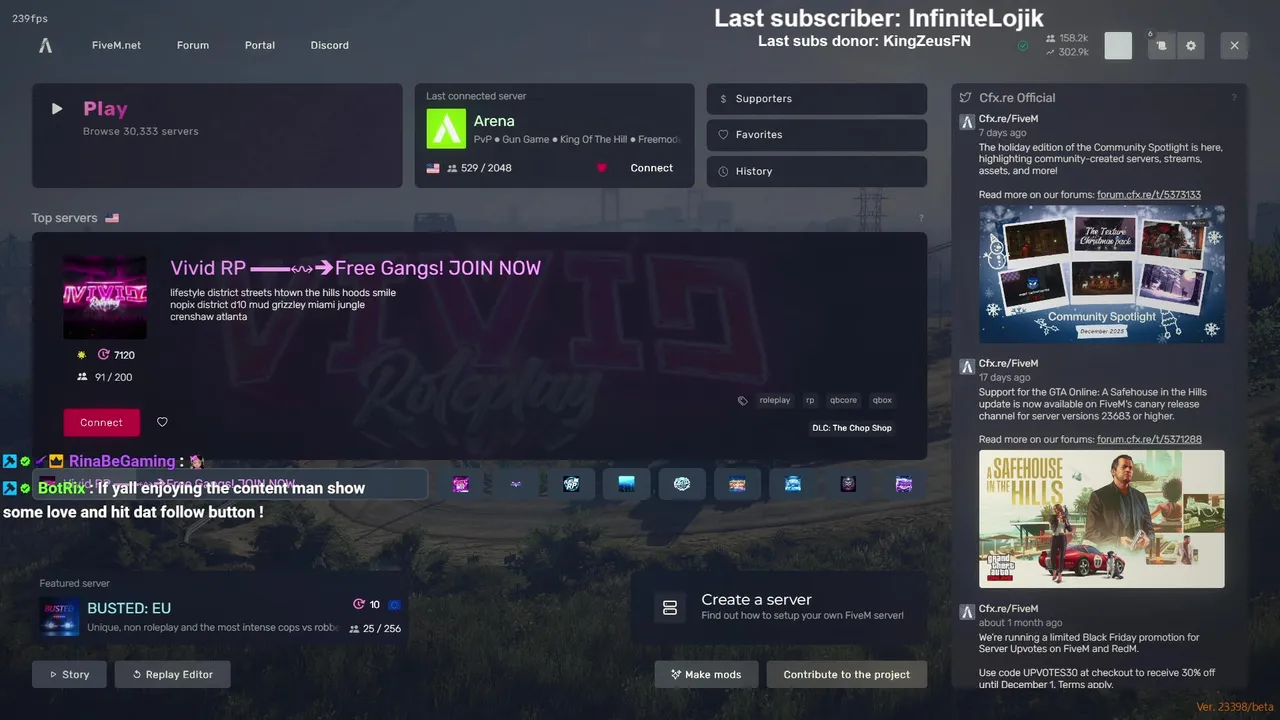Select the roleplay tag
The width and height of the screenshot is (1280, 720).
(775, 400)
